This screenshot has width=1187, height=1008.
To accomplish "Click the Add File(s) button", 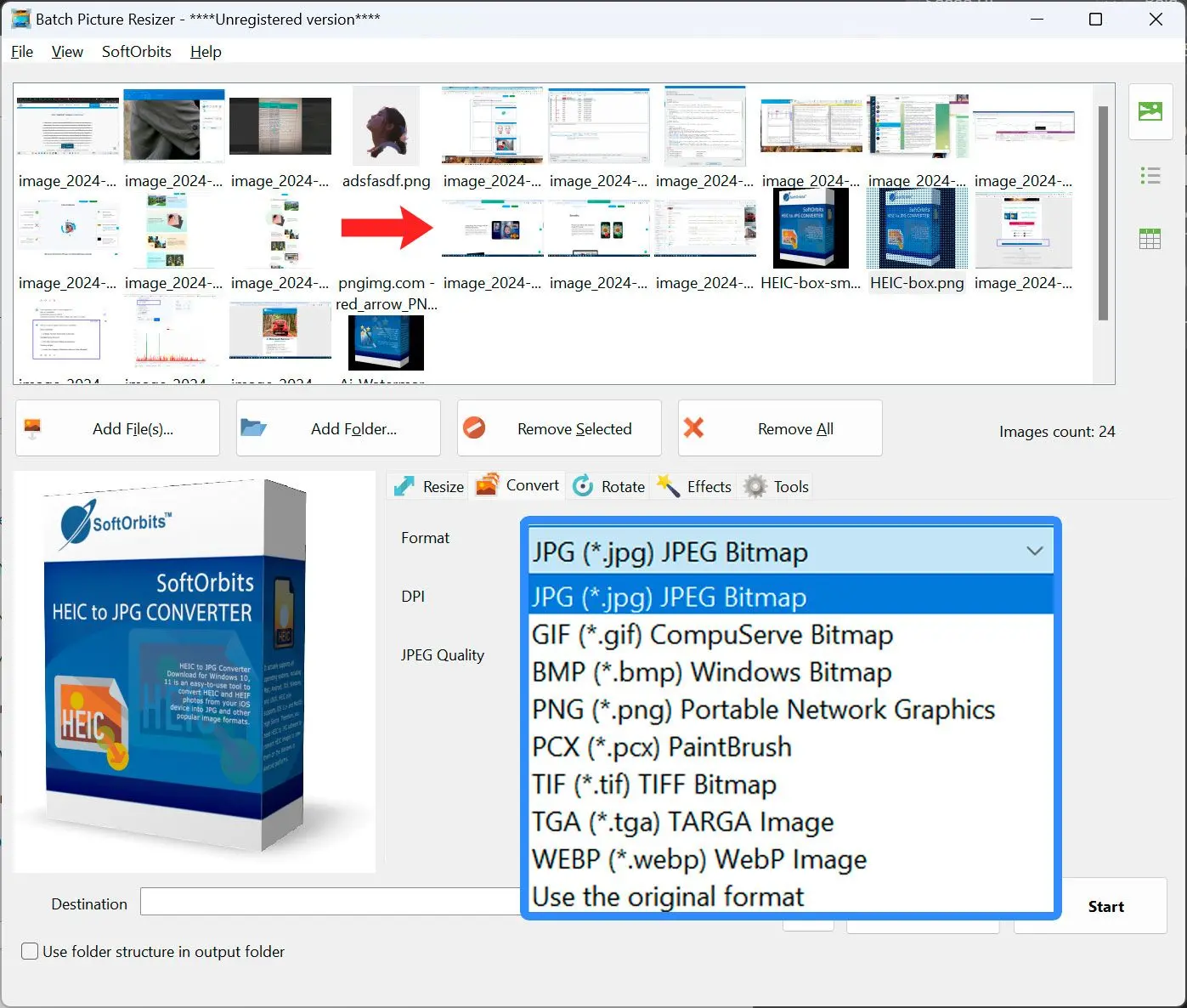I will (x=117, y=428).
